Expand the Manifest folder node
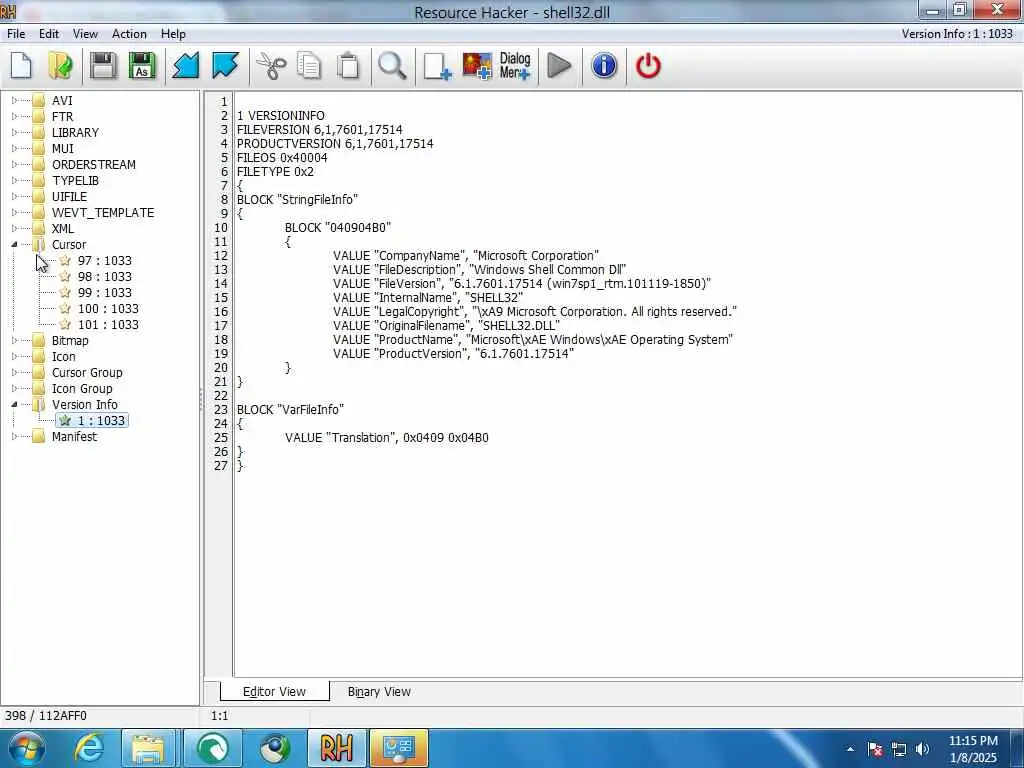1024x768 pixels. tap(14, 437)
